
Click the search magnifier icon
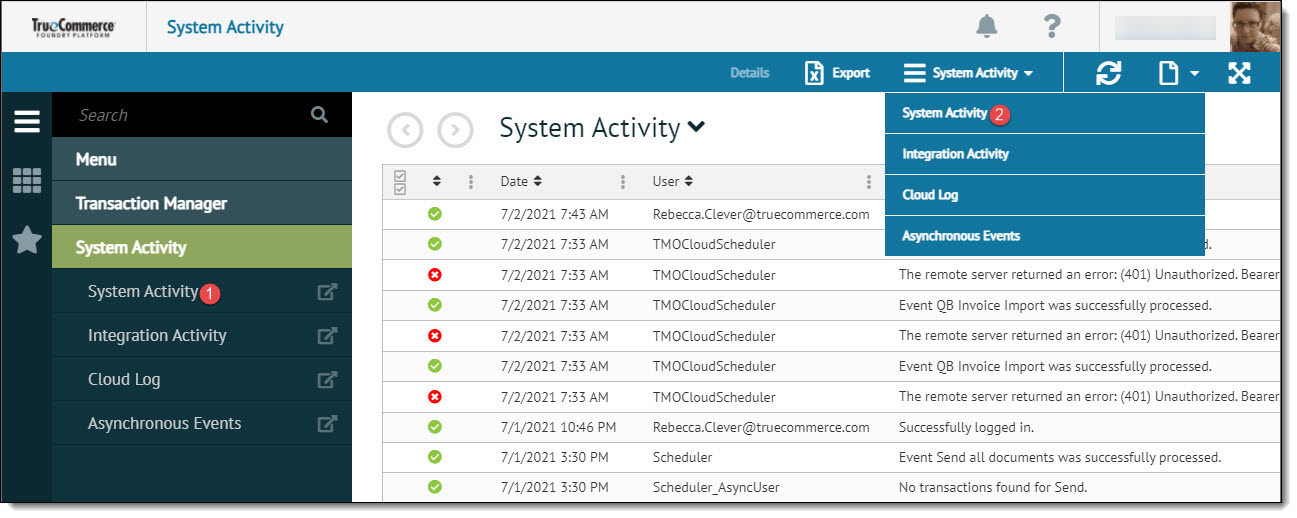(319, 115)
